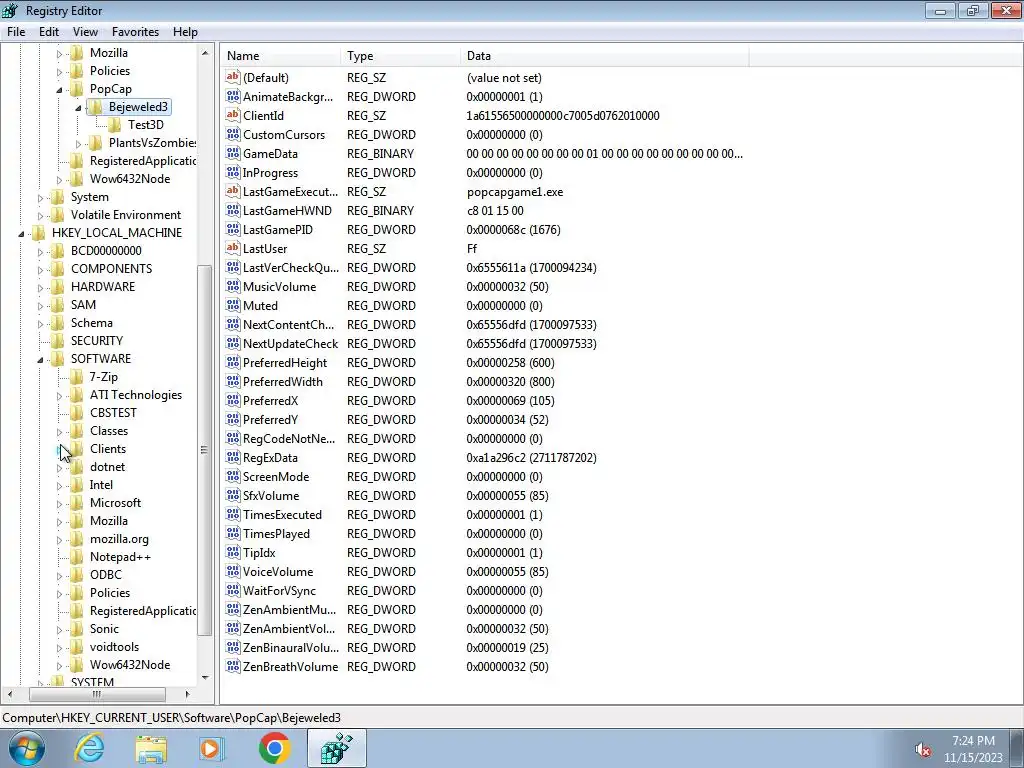
Task: Collapse the Bejeweled3 key
Action: pyautogui.click(x=78, y=108)
